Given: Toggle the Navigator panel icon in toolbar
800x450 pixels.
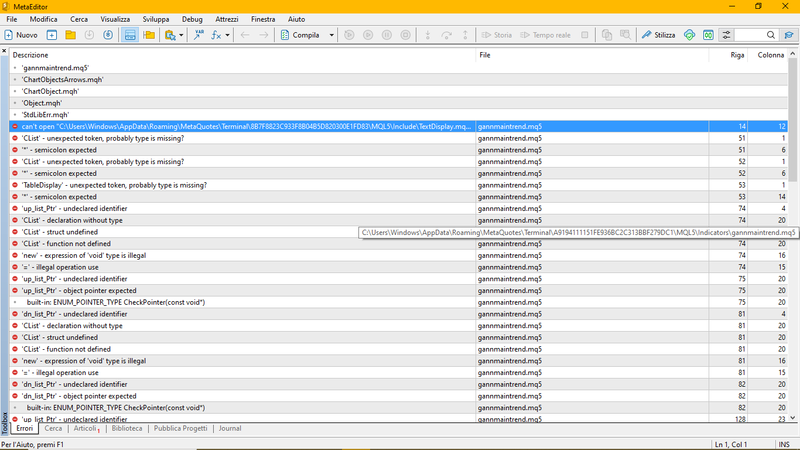Looking at the screenshot, I should 149,35.
